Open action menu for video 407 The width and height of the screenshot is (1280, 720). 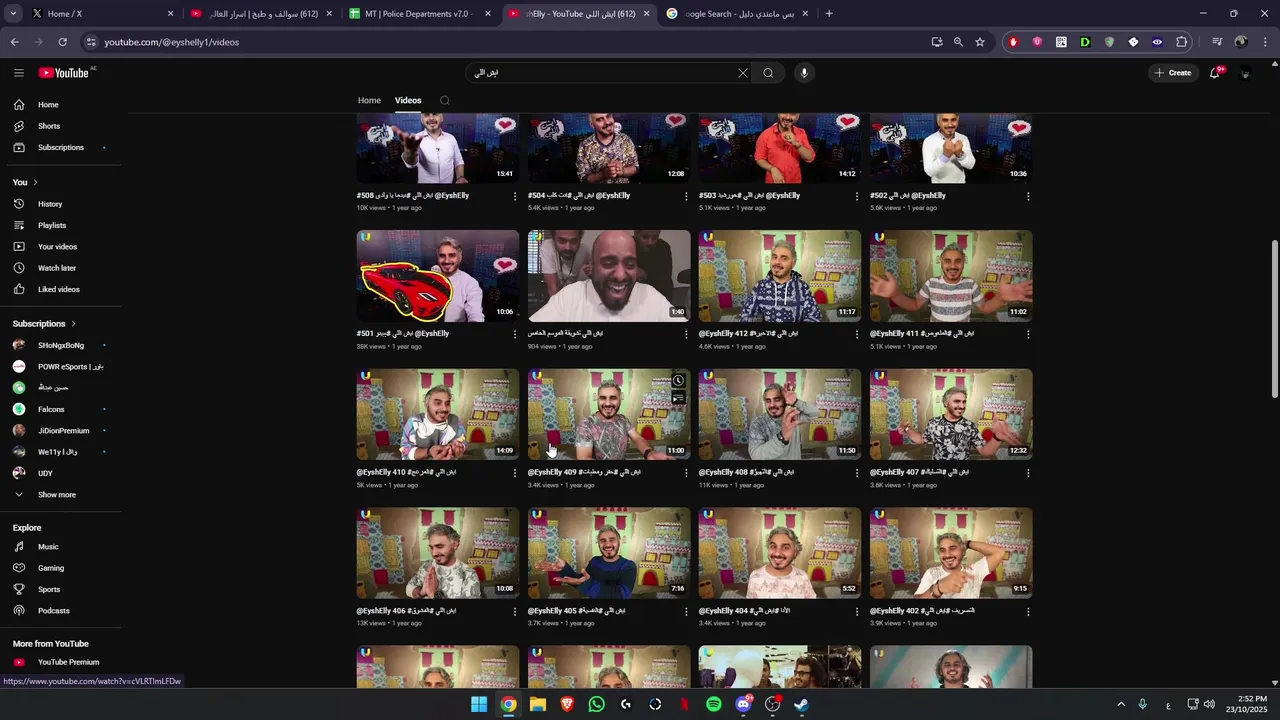[1028, 473]
